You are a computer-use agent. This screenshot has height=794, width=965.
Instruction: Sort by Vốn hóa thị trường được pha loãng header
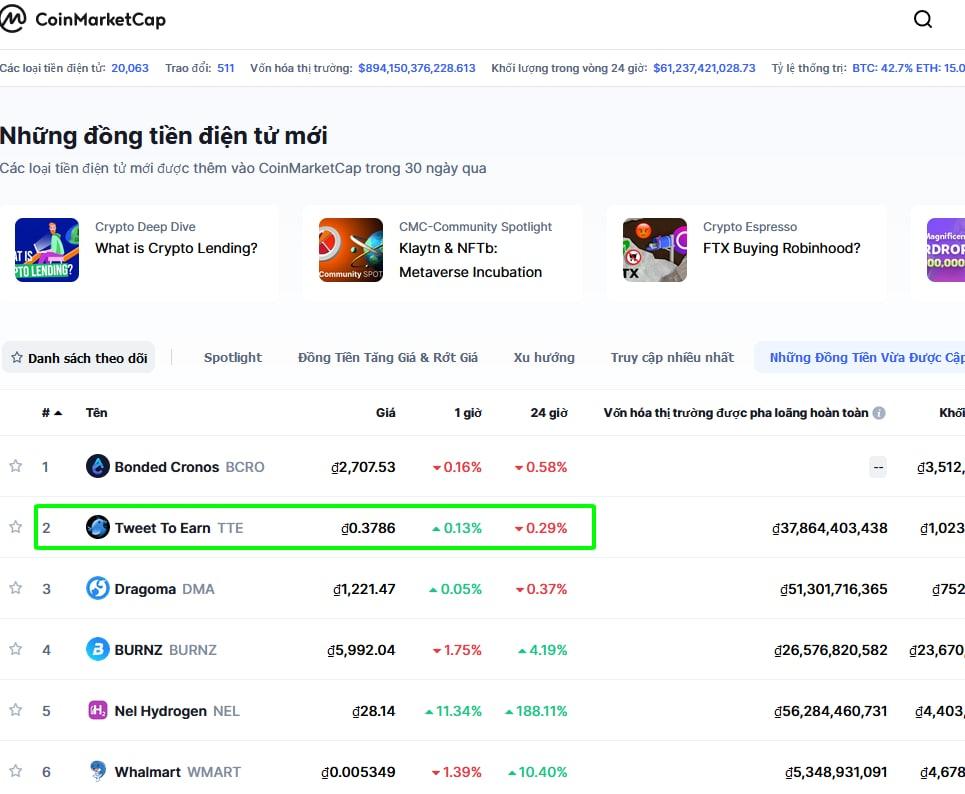(735, 413)
